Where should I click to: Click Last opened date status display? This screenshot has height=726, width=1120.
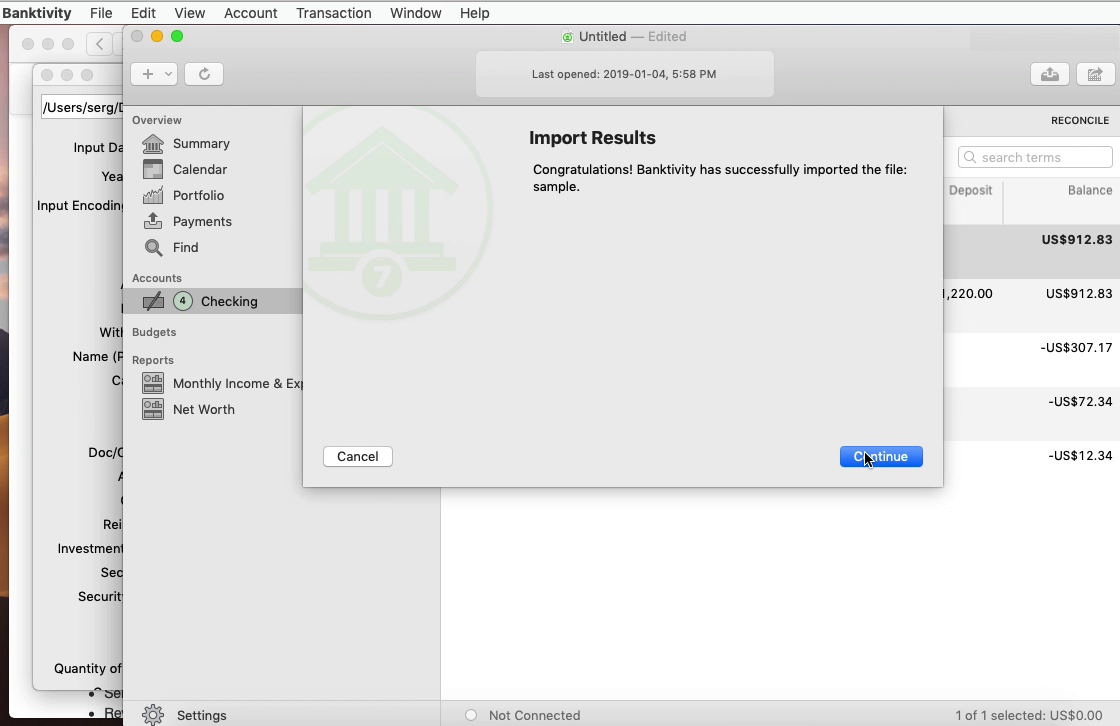point(624,74)
